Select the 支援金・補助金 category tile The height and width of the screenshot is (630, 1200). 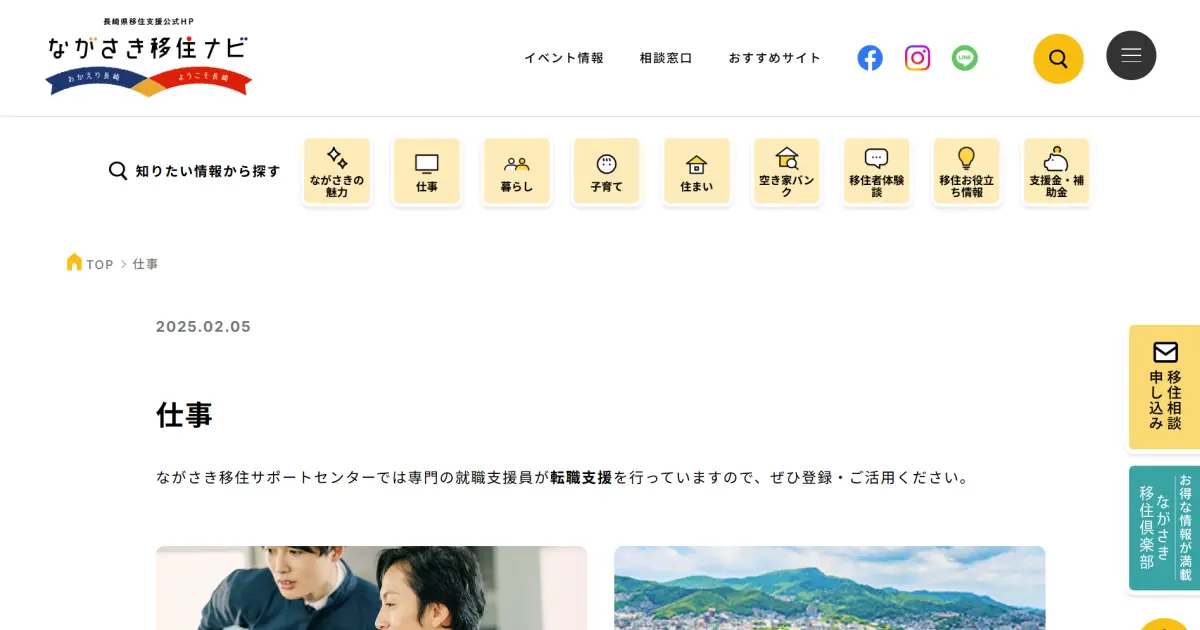(1057, 172)
